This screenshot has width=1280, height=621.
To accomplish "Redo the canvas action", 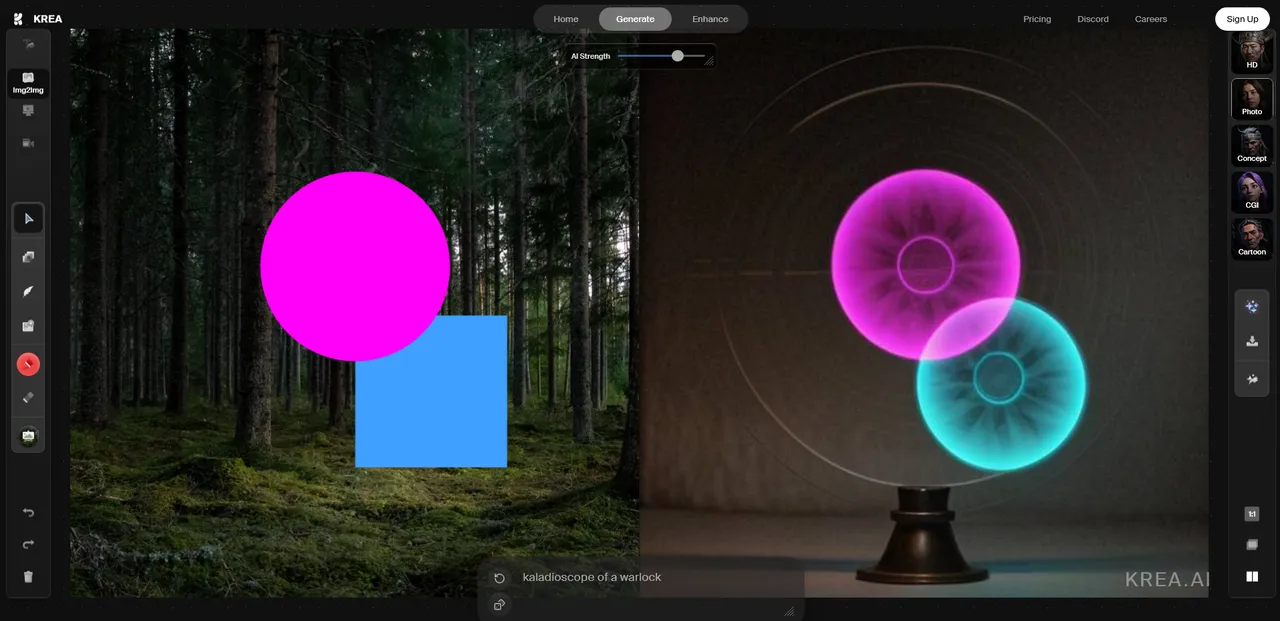I will (x=28, y=544).
